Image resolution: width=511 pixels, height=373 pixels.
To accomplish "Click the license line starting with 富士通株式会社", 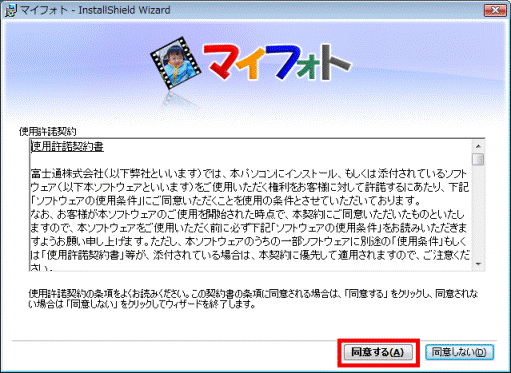I will [249, 174].
